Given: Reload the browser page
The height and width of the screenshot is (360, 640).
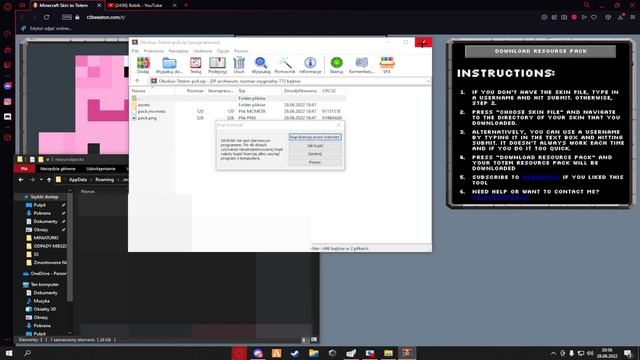Looking at the screenshot, I should click(x=47, y=17).
